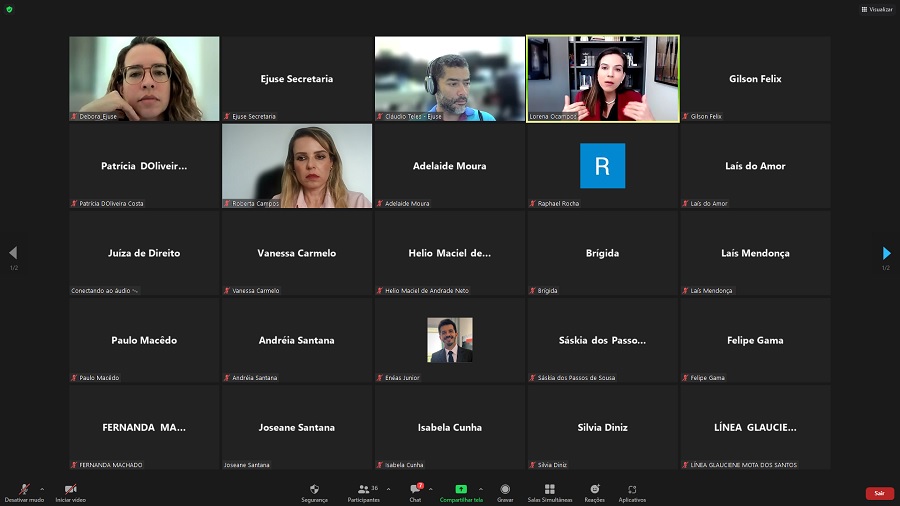Expand the audio settings arrow next to the microphone
900x506 pixels.
click(x=42, y=489)
